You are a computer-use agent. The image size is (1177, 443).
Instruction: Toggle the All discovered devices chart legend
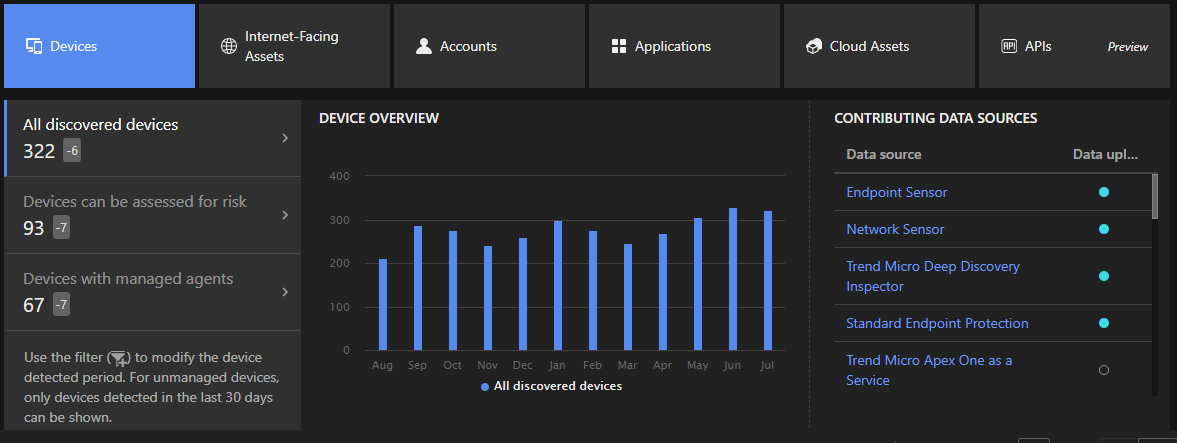pyautogui.click(x=551, y=386)
